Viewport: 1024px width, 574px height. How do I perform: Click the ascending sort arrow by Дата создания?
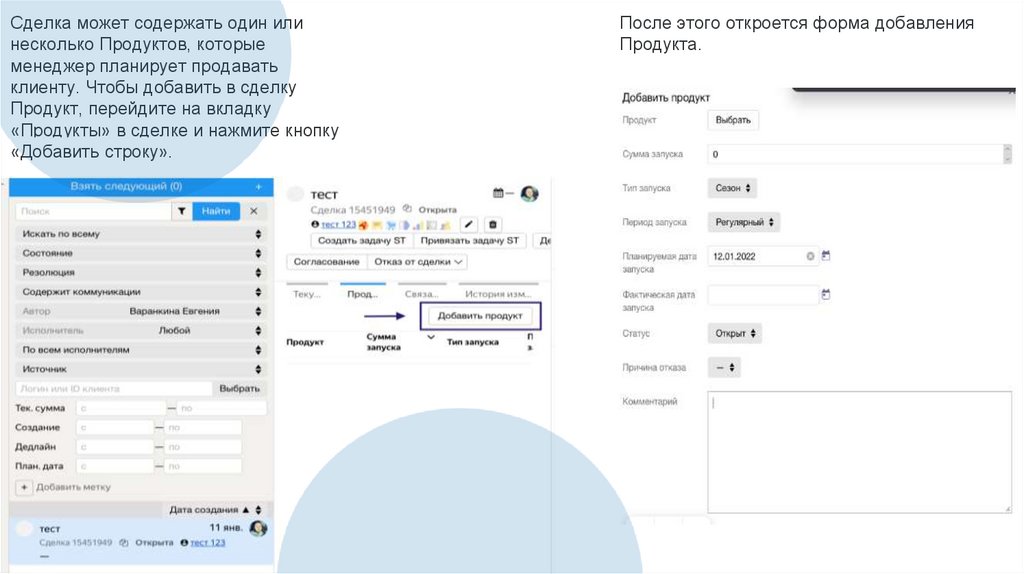[x=246, y=510]
